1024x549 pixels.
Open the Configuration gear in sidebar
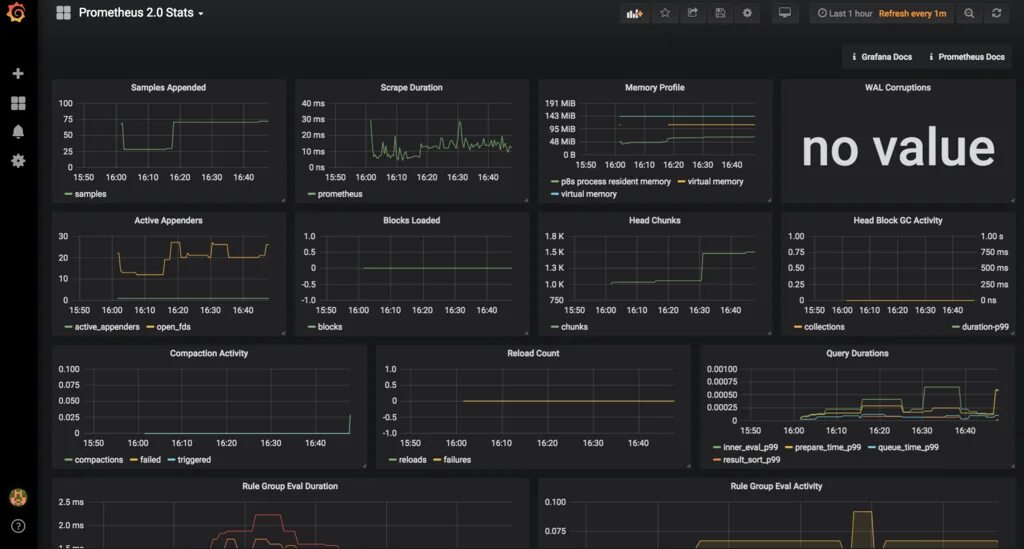click(x=18, y=161)
